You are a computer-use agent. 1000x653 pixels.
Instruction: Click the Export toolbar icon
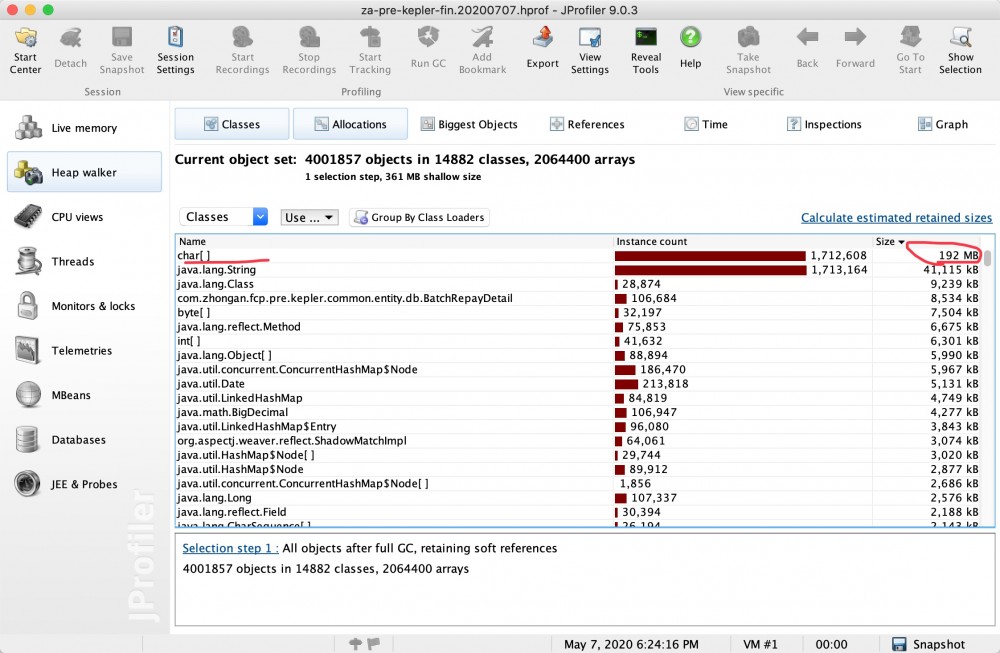click(x=543, y=48)
